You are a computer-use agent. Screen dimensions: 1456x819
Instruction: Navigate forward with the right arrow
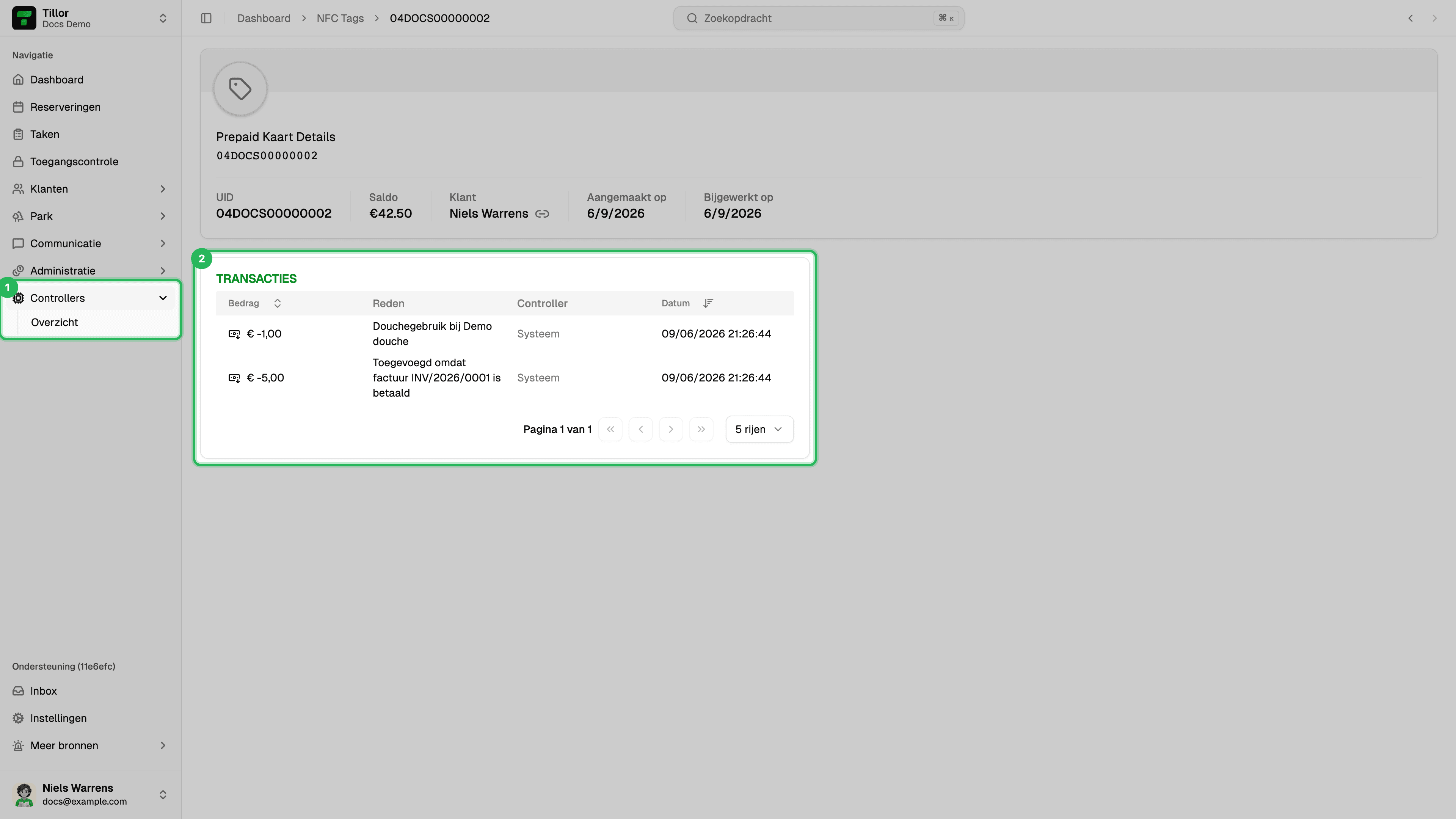point(1434,18)
